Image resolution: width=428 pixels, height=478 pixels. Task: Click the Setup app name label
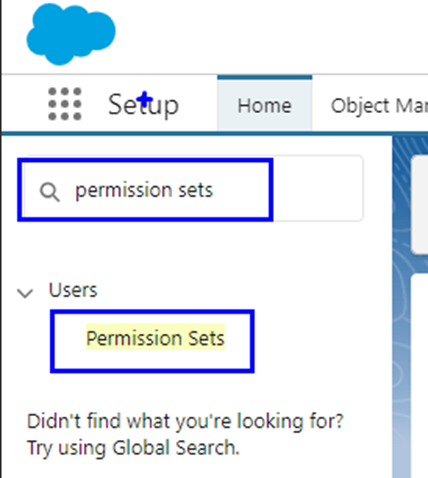(x=143, y=105)
